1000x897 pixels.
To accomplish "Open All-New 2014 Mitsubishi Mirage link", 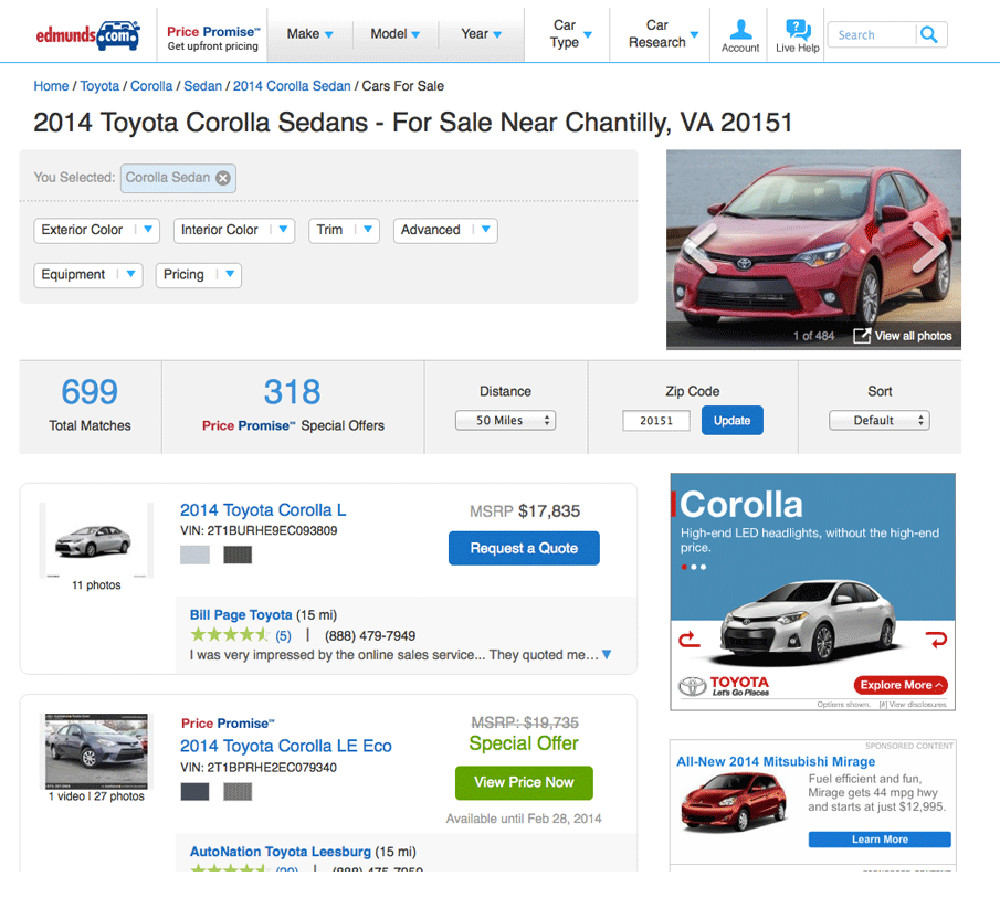I will click(776, 762).
